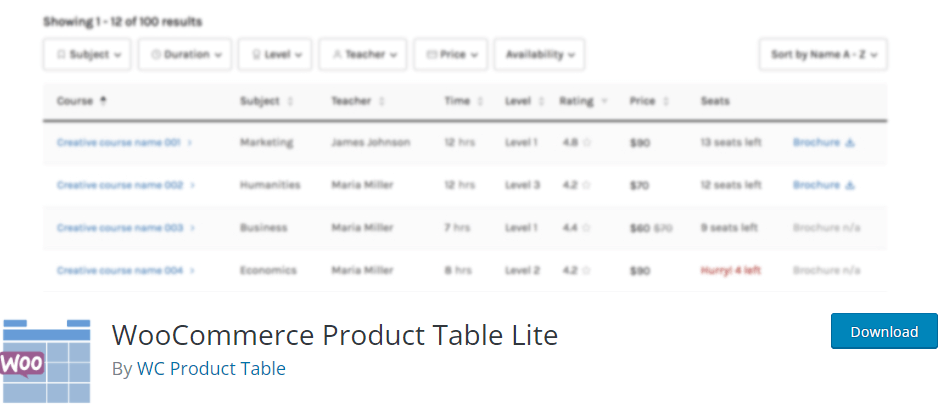The width and height of the screenshot is (941, 407).
Task: Click the sort icon beside the Teacher header
Action: [x=382, y=102]
